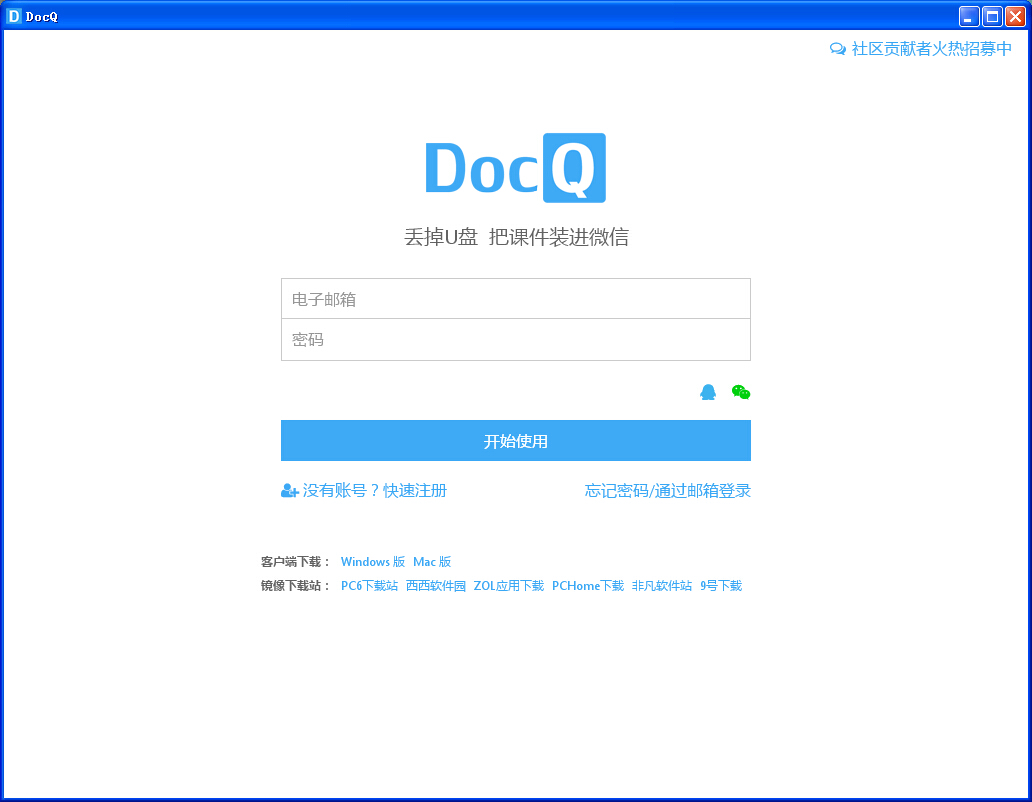This screenshot has height=802, width=1032.
Task: Open the PCHome下载 mirror link
Action: 588,586
